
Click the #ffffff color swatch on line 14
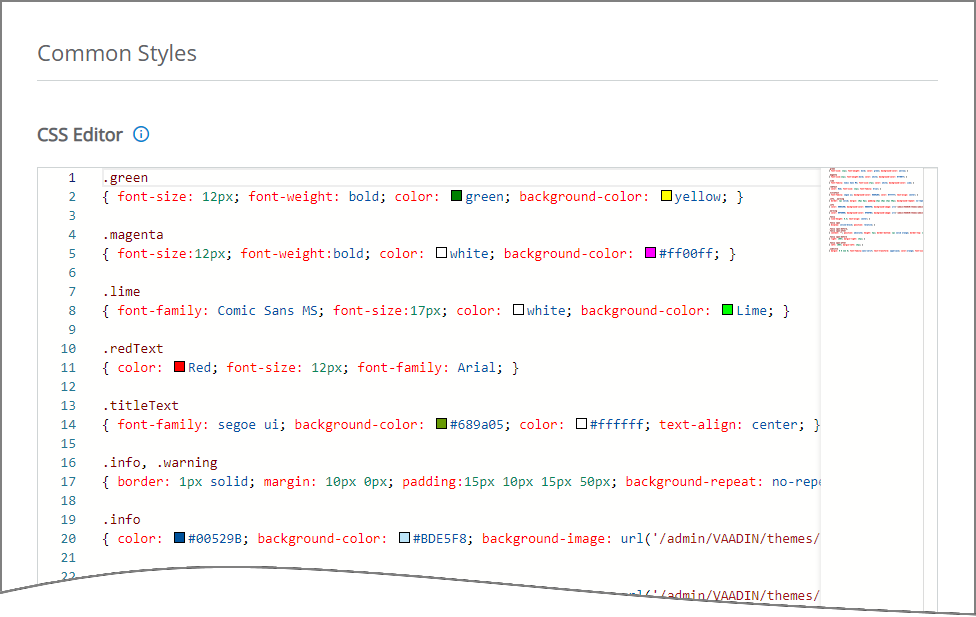[x=581, y=424]
